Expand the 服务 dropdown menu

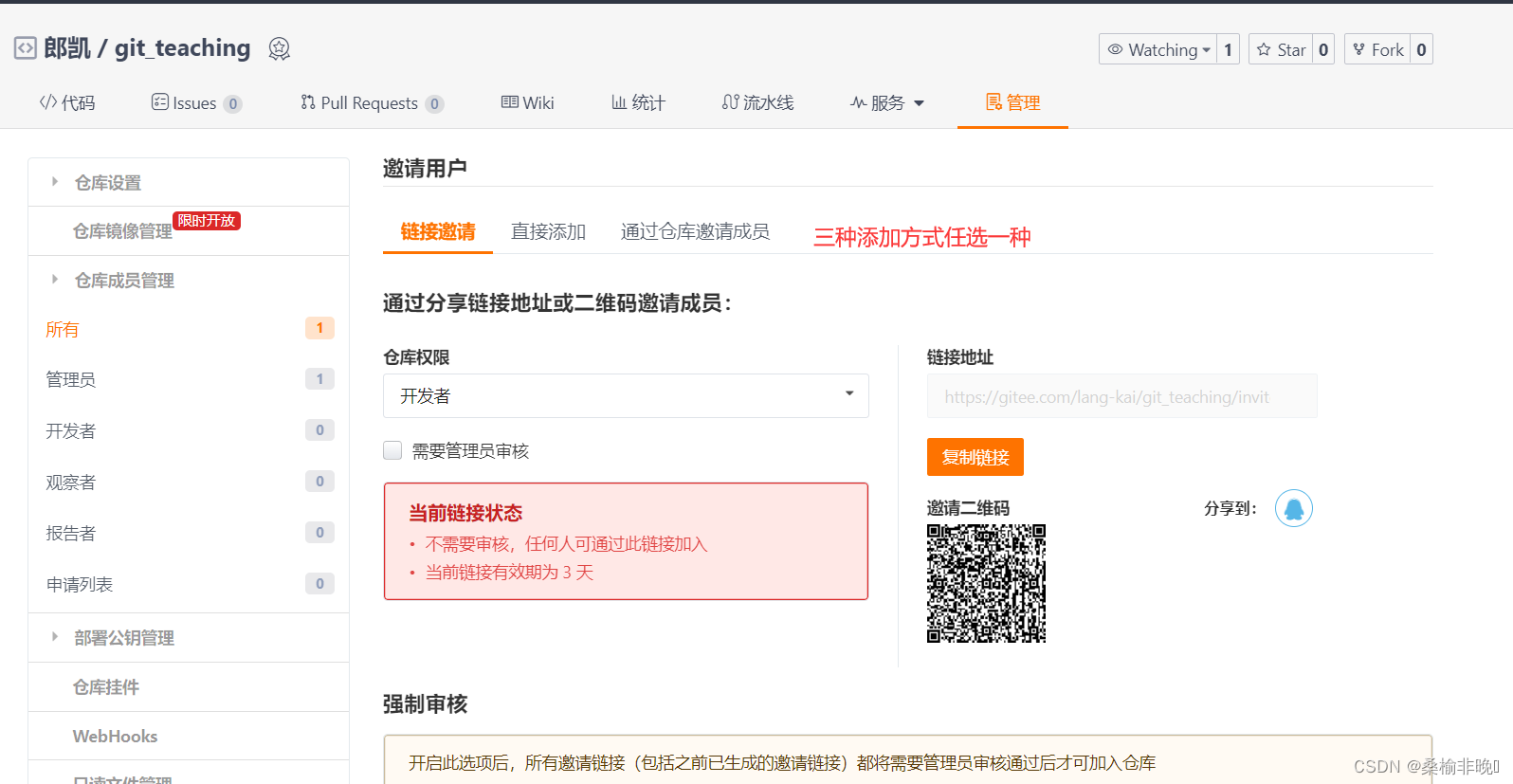point(886,102)
